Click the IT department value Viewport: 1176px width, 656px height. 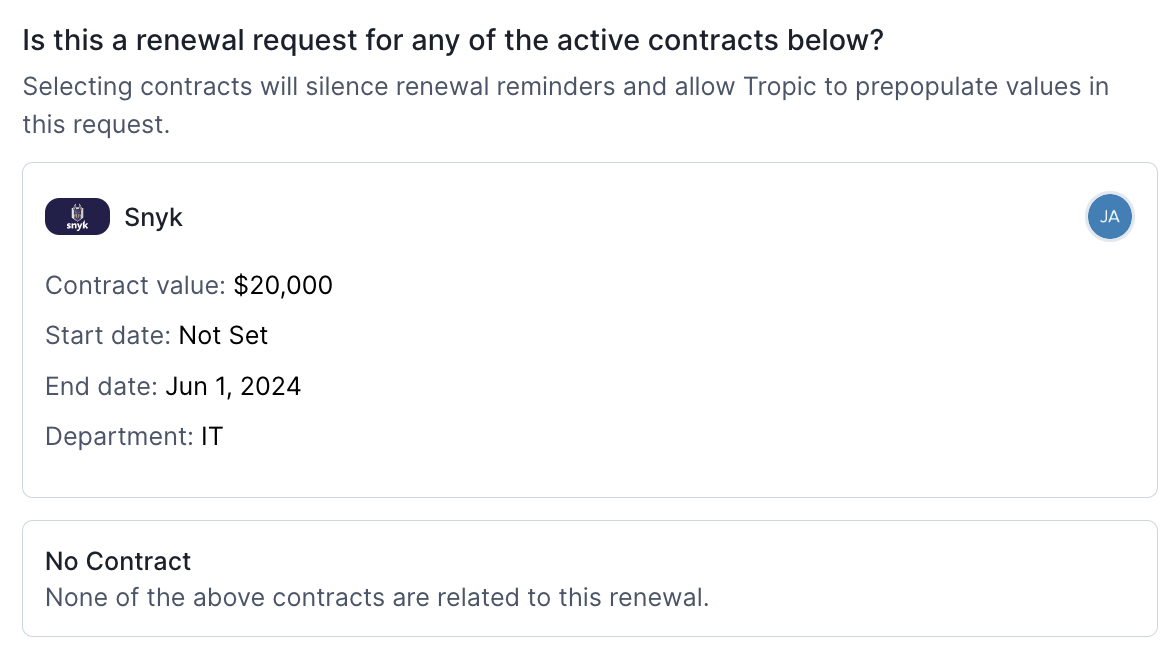click(x=212, y=436)
